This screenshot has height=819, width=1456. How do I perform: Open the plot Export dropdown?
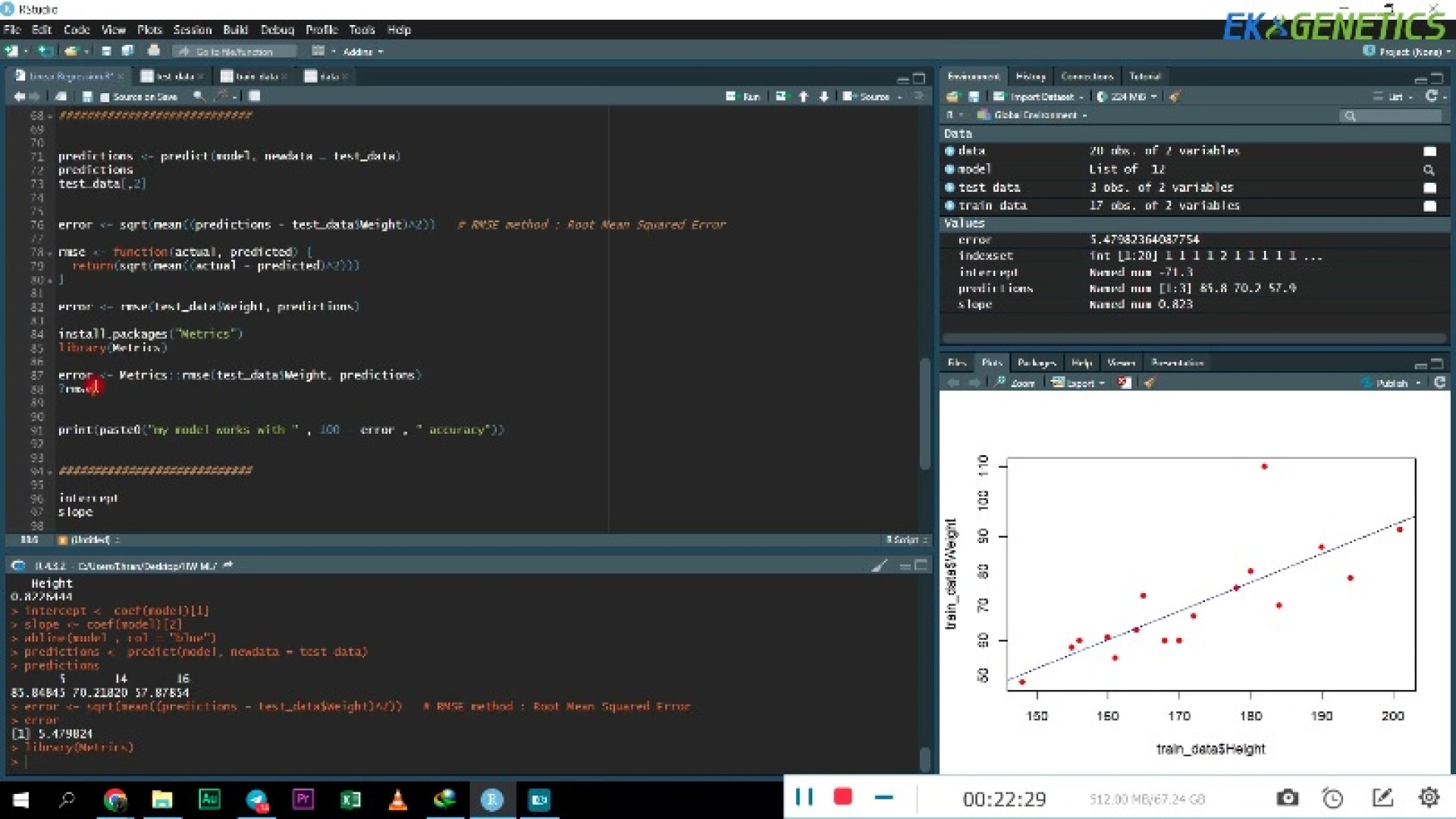click(1078, 383)
